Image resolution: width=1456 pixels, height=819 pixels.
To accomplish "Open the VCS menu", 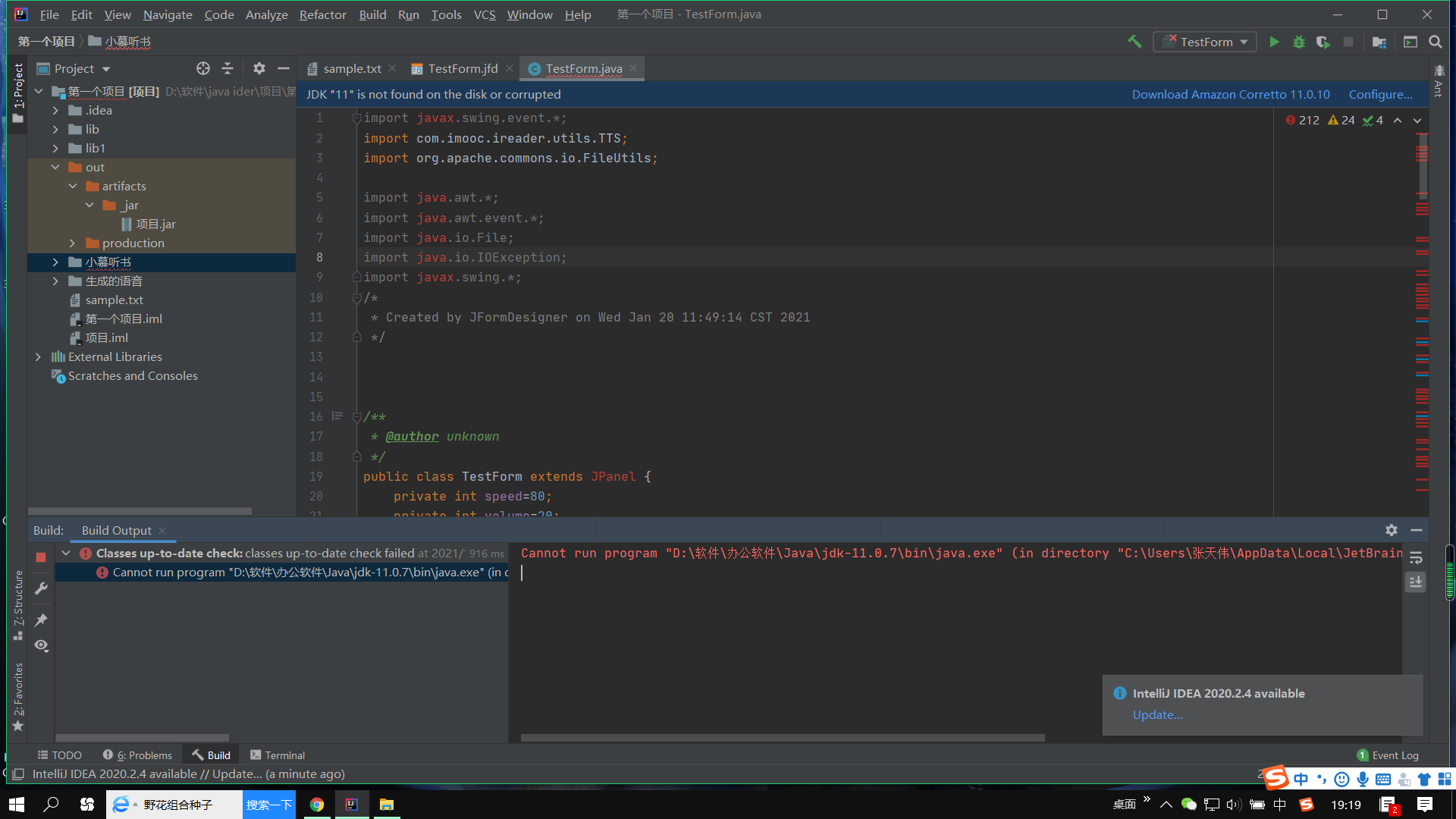I will pyautogui.click(x=485, y=14).
